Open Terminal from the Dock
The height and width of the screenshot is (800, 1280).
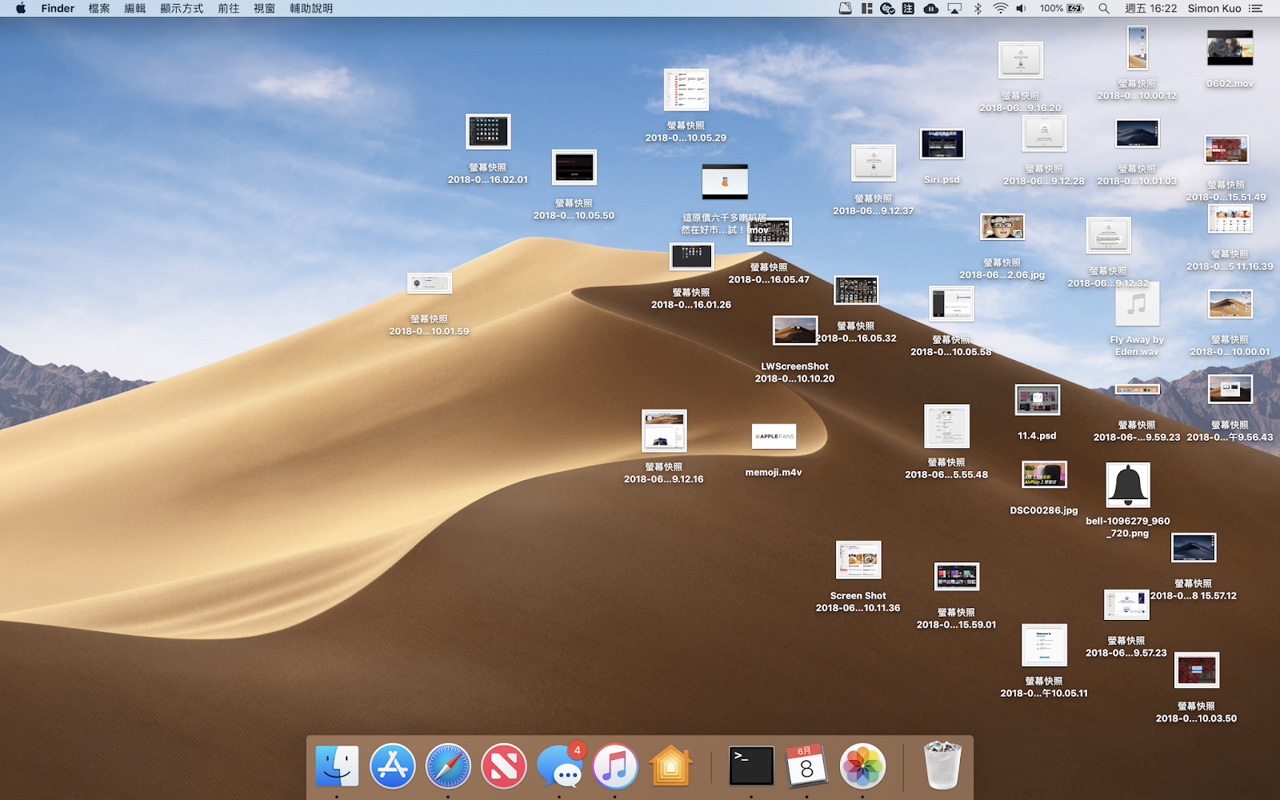751,766
